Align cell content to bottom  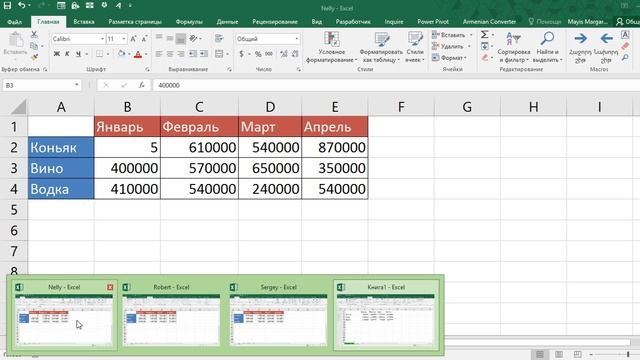tap(180, 38)
